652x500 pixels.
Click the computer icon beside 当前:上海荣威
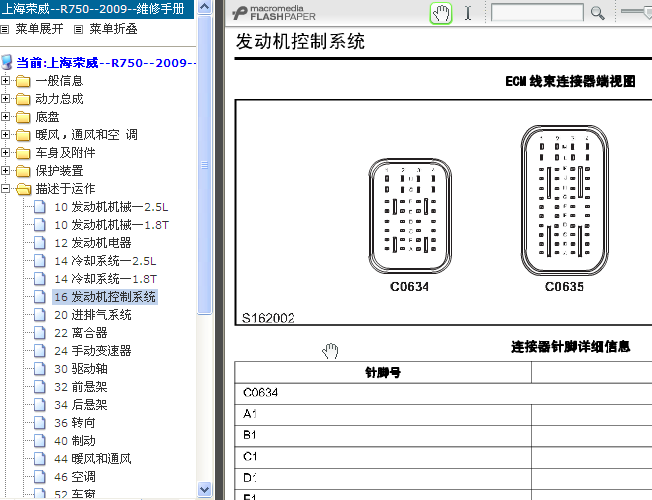[x=7, y=62]
